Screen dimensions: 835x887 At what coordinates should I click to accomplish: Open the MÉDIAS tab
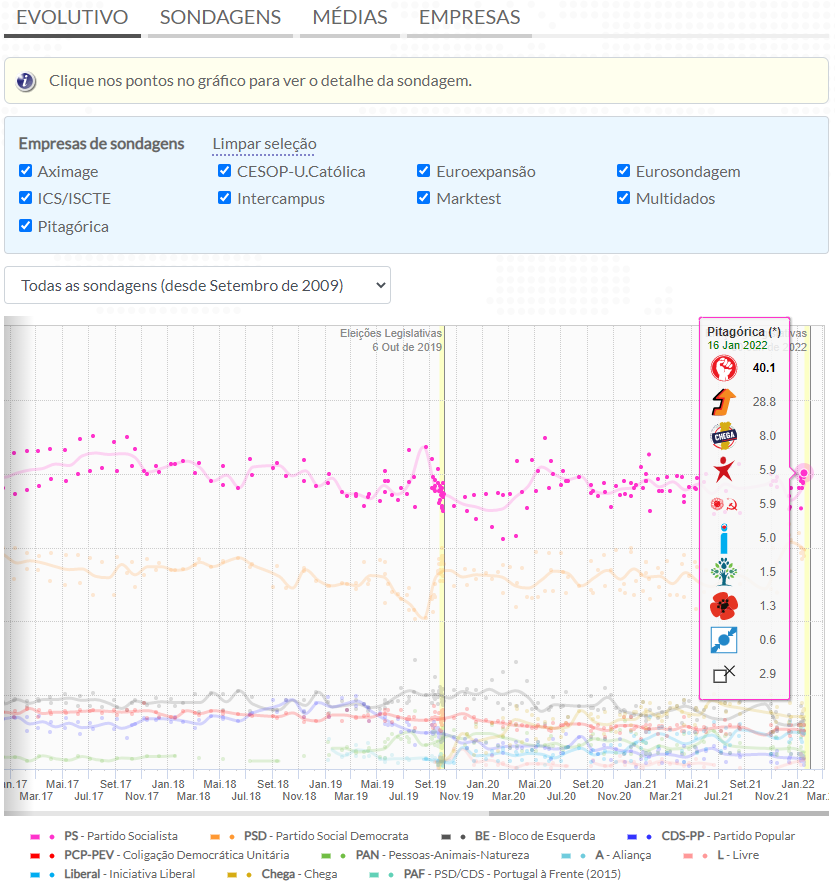pyautogui.click(x=350, y=18)
